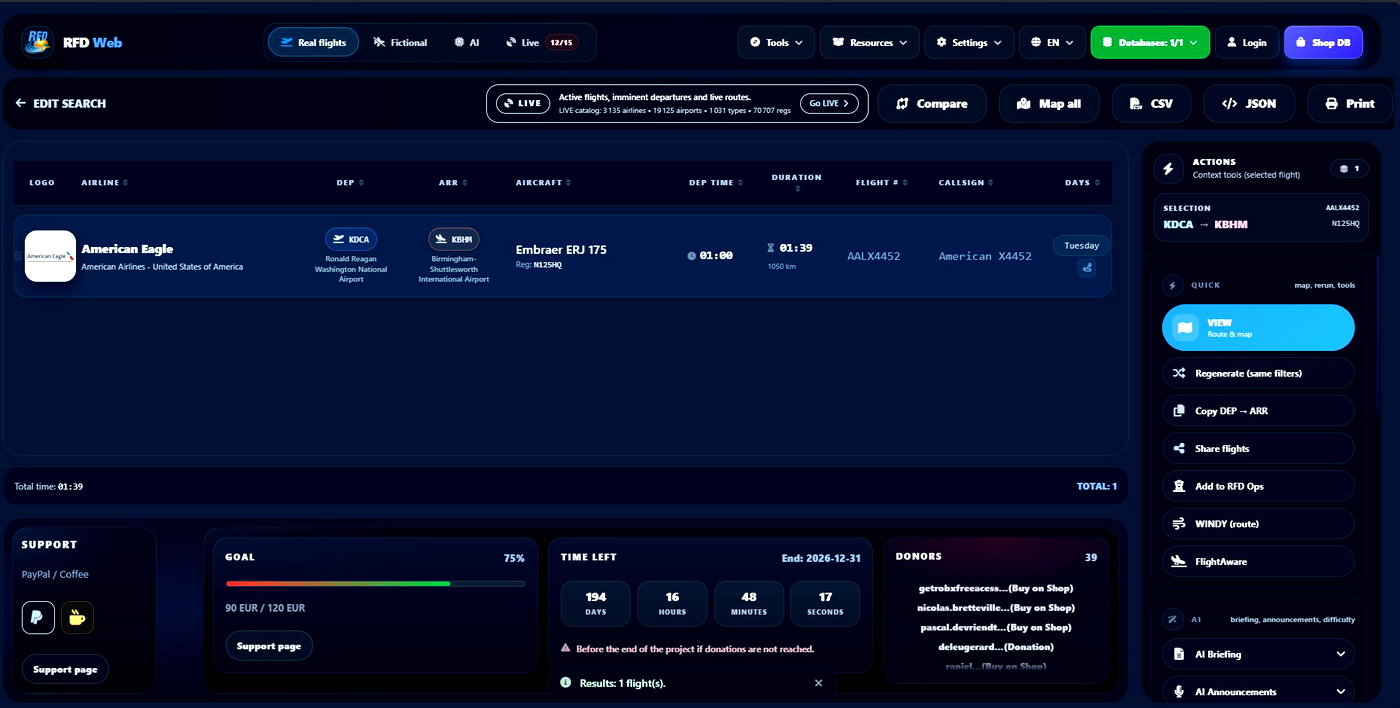This screenshot has width=1400, height=708.
Task: Sort the table by AIRCRAFT column
Action: 545,183
